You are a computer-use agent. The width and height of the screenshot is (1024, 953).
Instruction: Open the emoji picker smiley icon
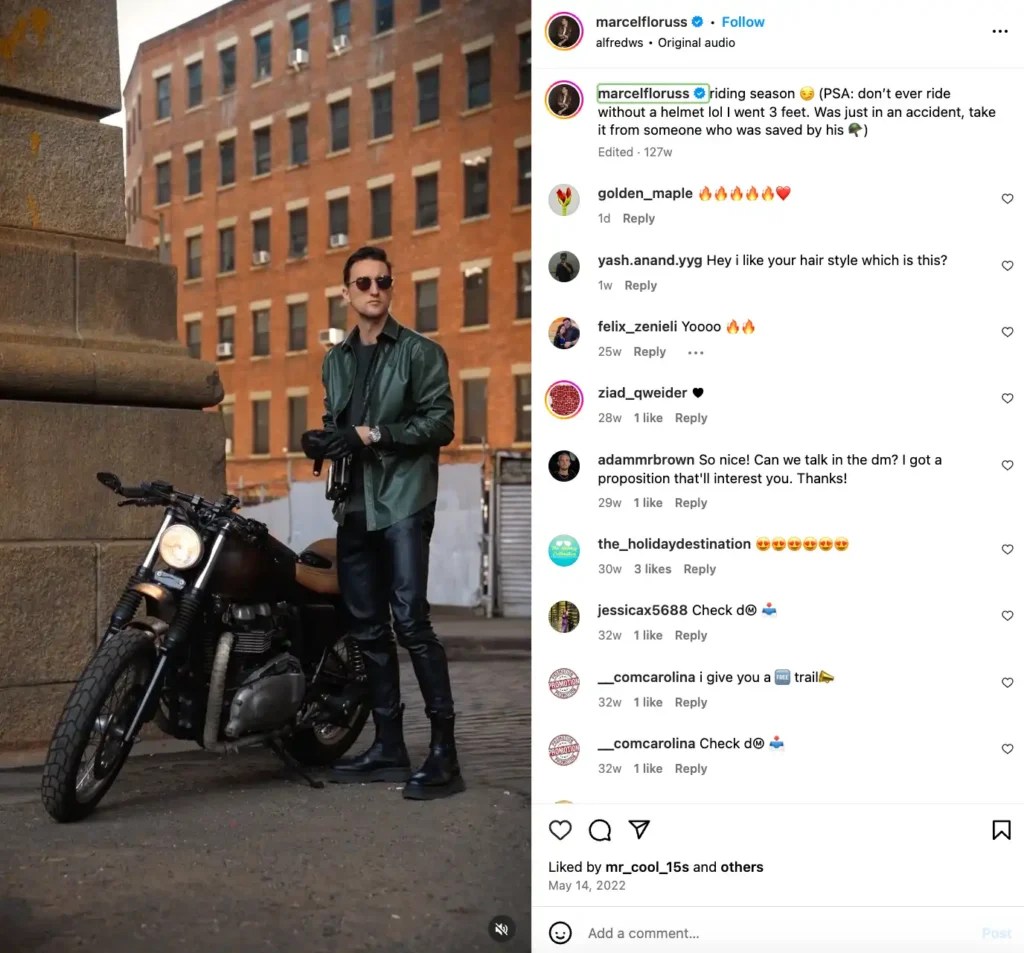[x=560, y=933]
